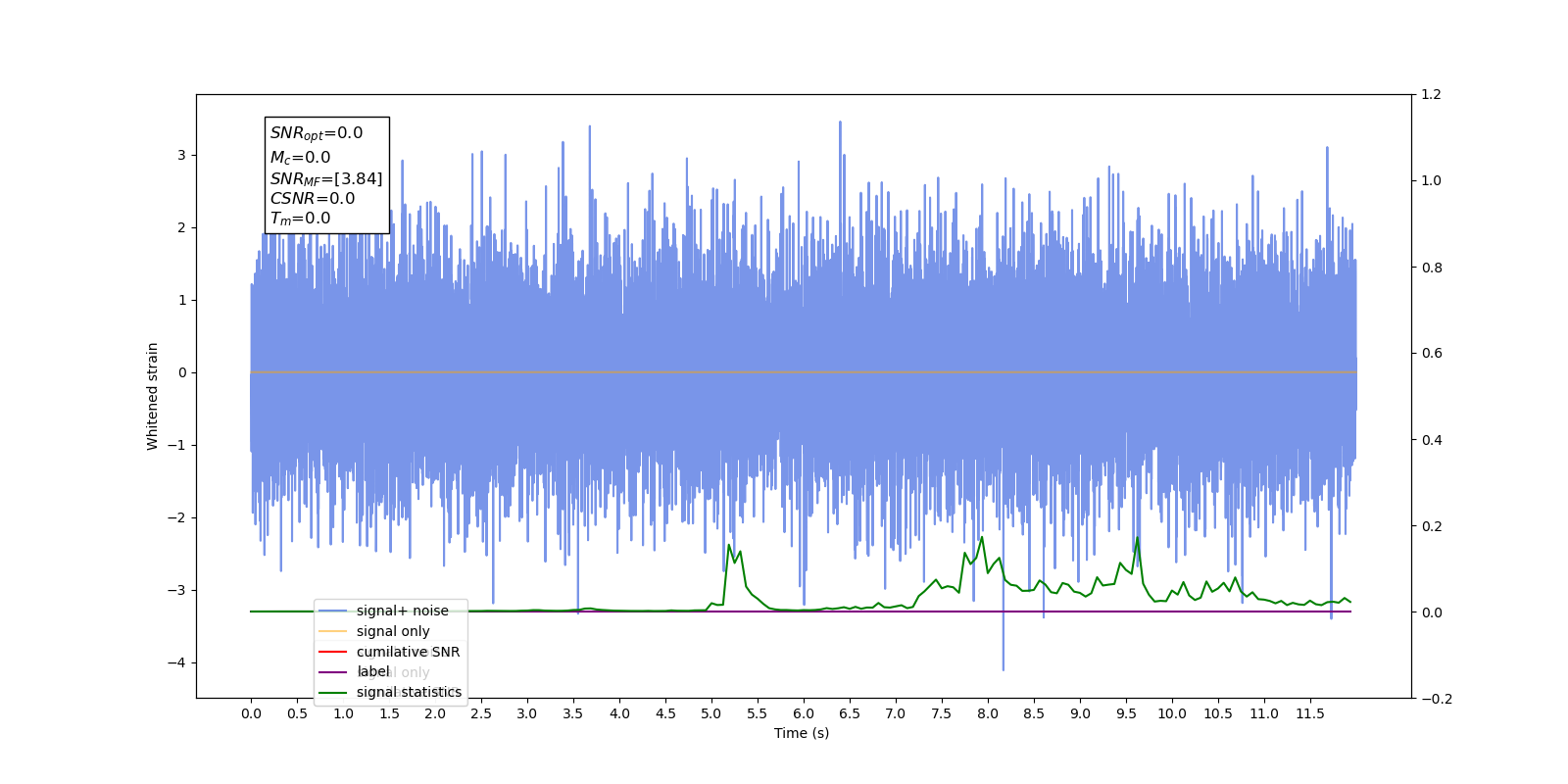Click the 'signal only' legend label
This screenshot has height=784, width=1568.
[x=393, y=631]
